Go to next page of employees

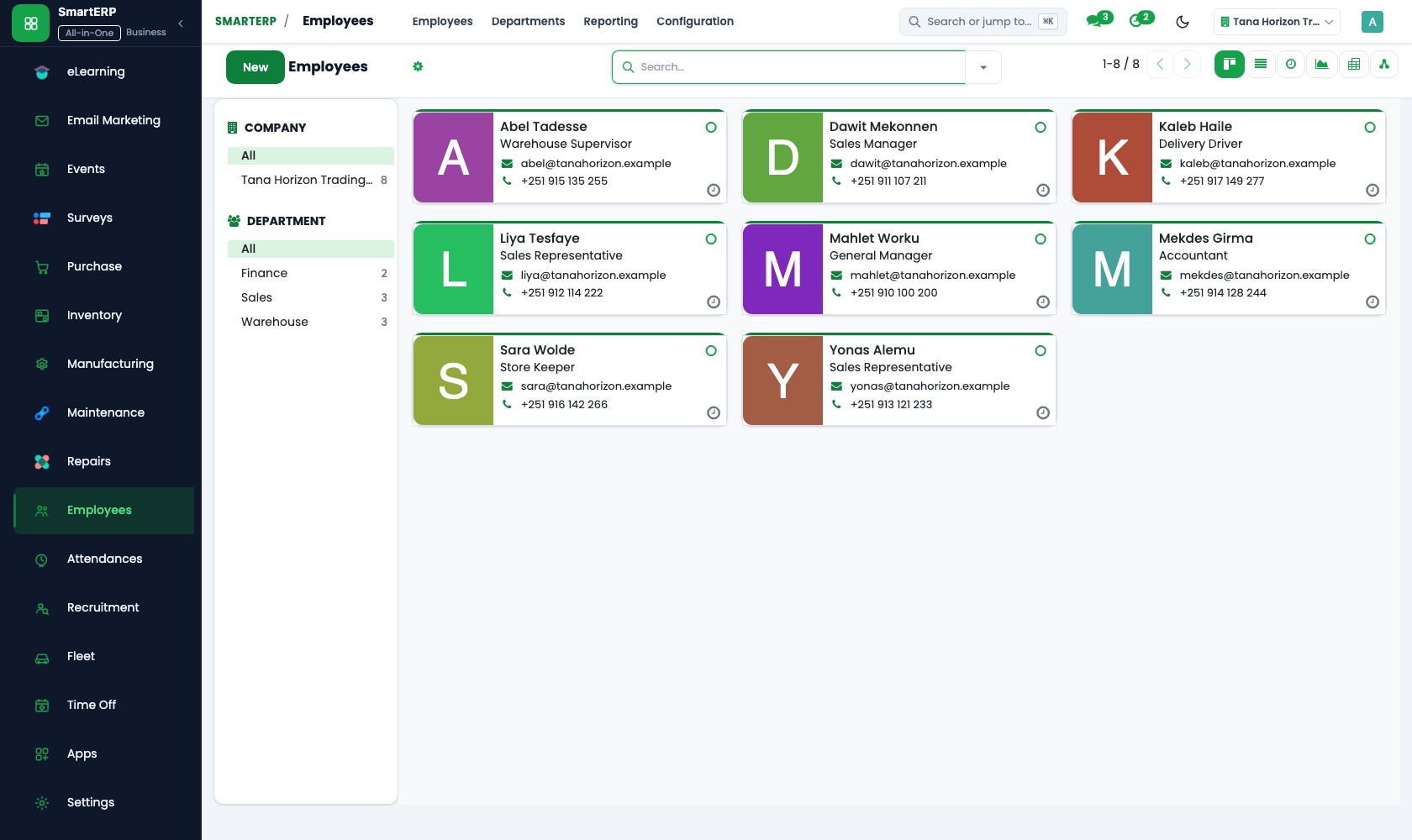tap(1188, 64)
